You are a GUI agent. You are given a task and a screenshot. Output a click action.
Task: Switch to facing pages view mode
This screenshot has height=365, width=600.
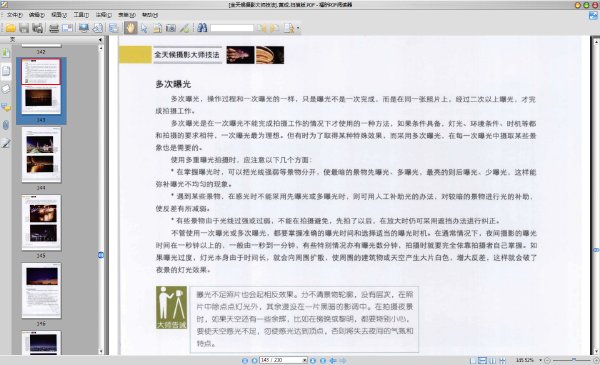pyautogui.click(x=492, y=360)
